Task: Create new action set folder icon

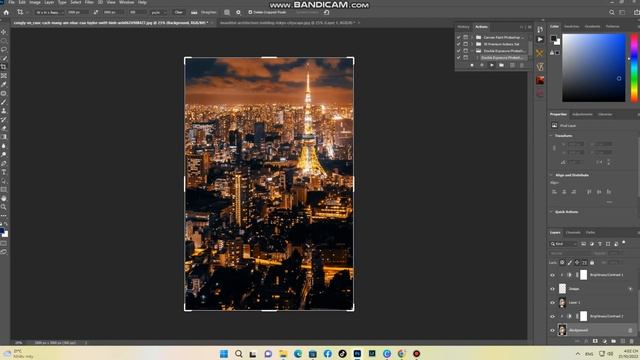Action: pos(501,65)
